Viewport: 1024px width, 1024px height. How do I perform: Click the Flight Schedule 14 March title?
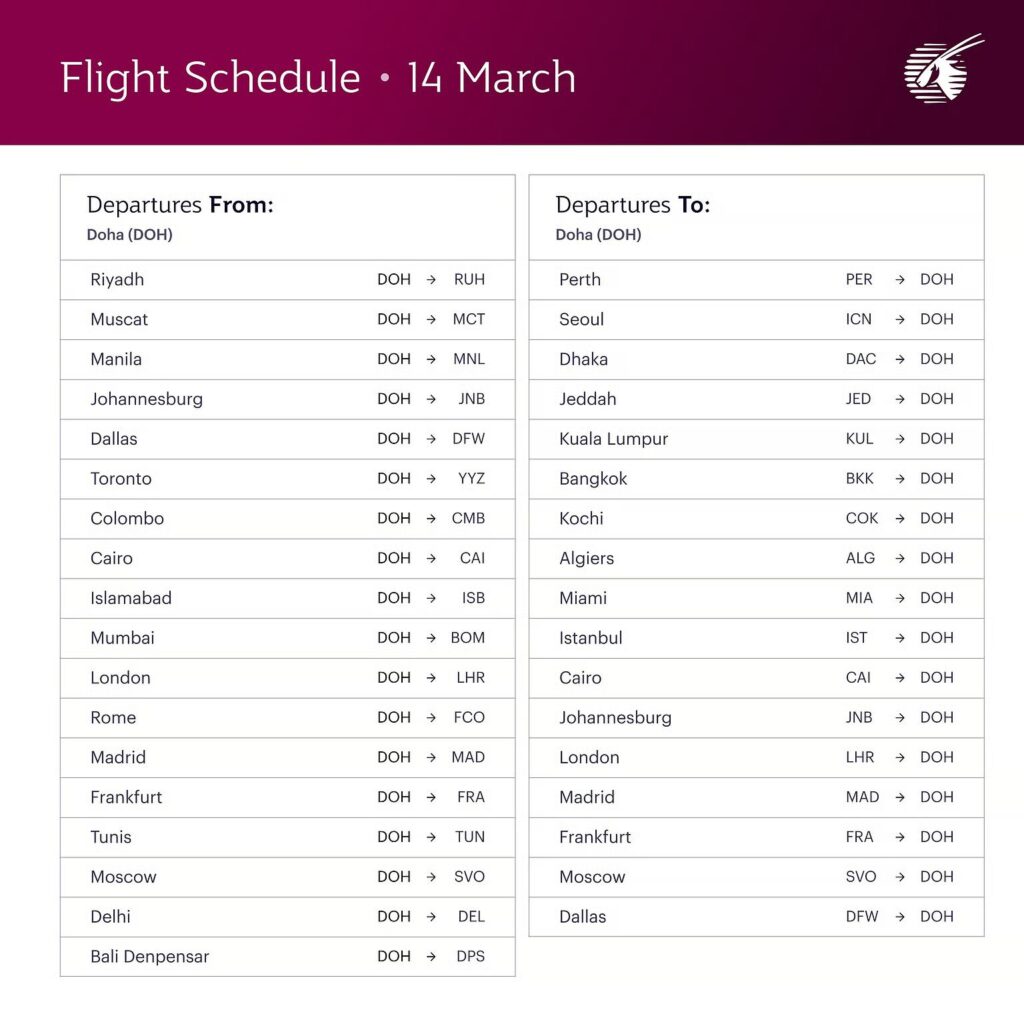(x=318, y=78)
